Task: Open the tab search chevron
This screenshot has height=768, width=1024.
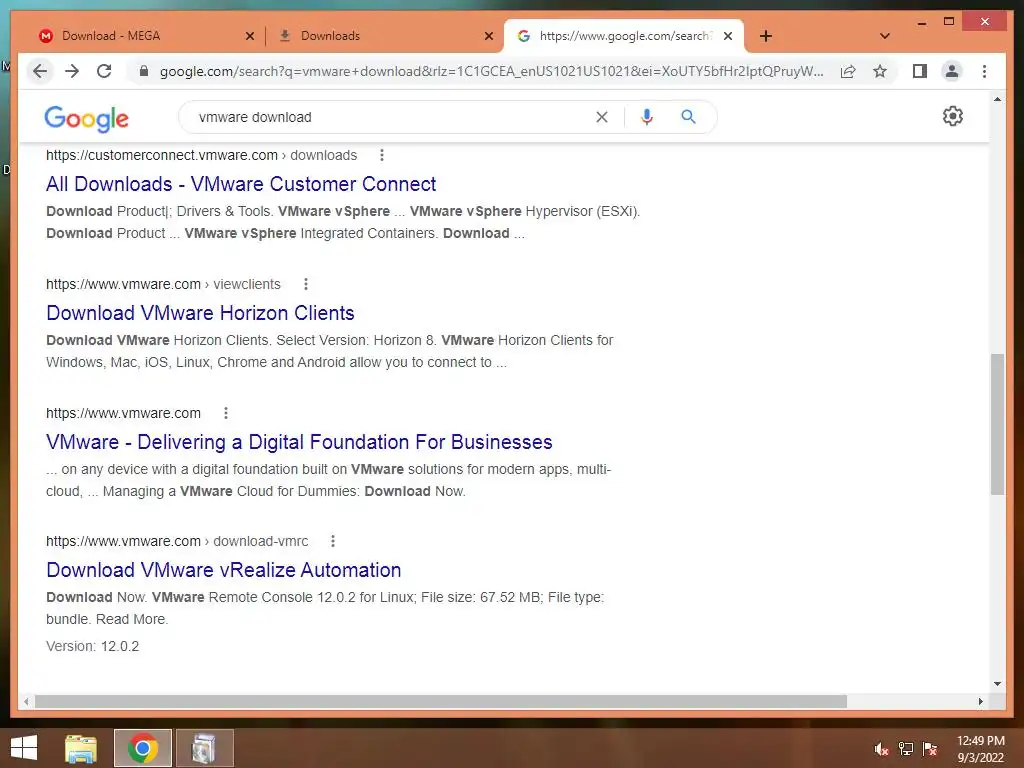Action: click(885, 36)
